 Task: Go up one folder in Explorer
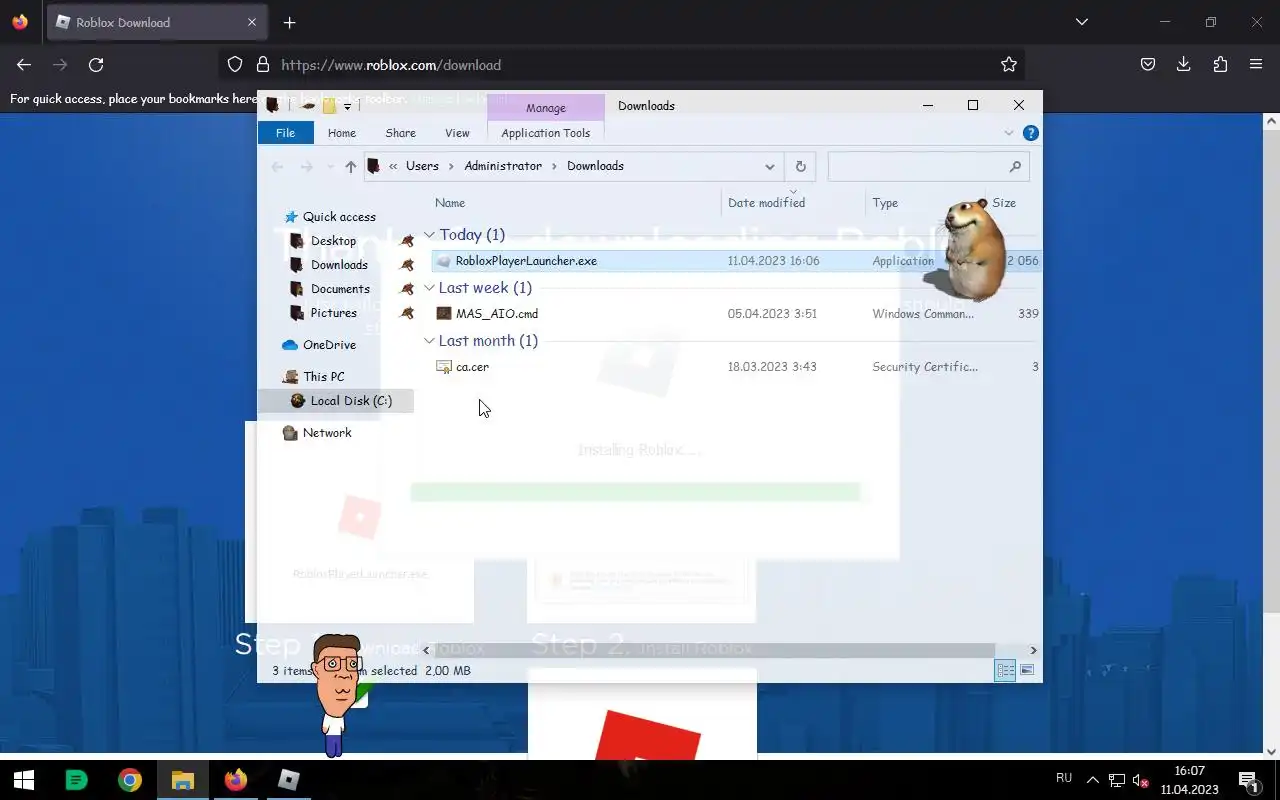point(350,167)
